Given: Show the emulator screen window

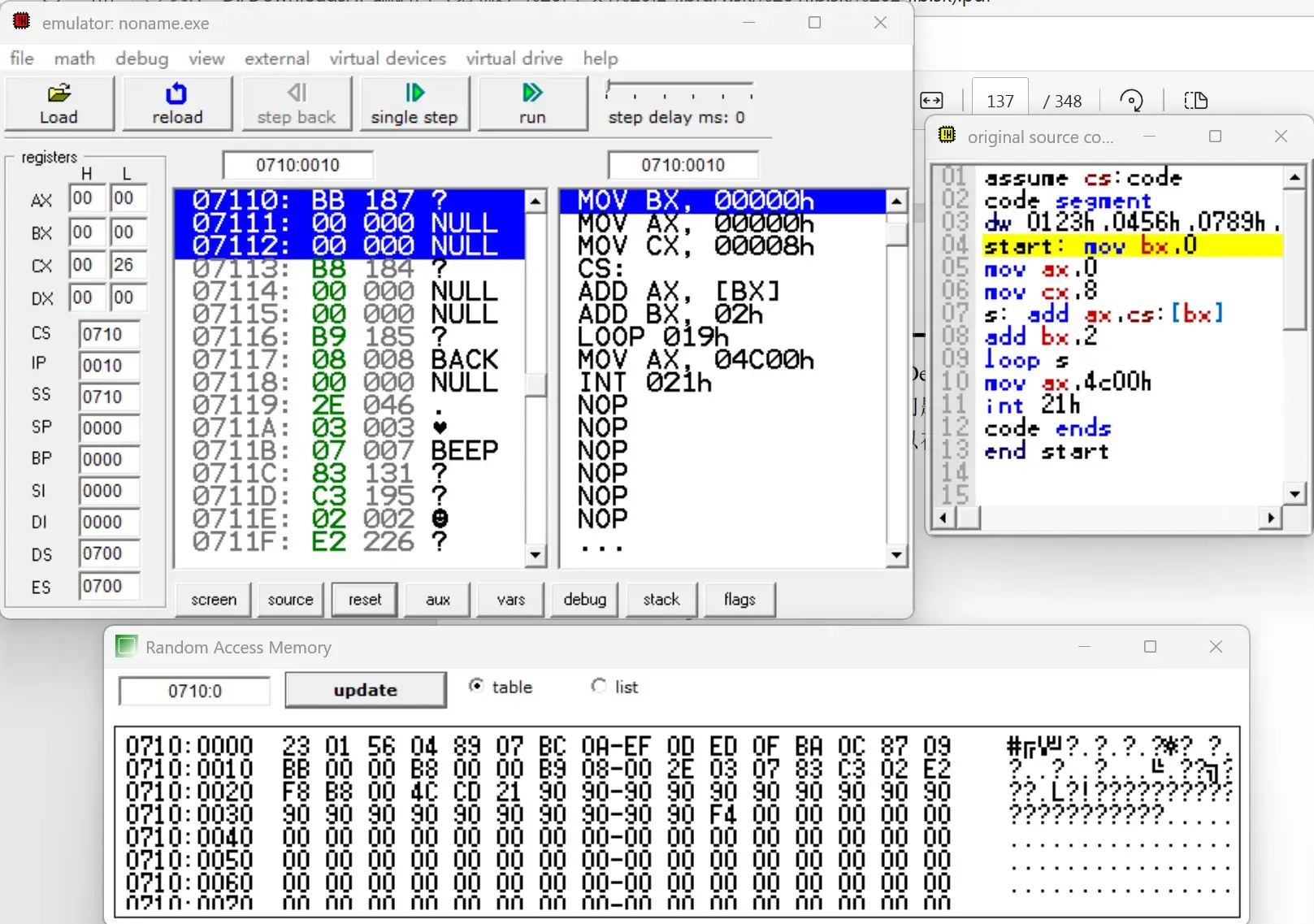Looking at the screenshot, I should (214, 600).
